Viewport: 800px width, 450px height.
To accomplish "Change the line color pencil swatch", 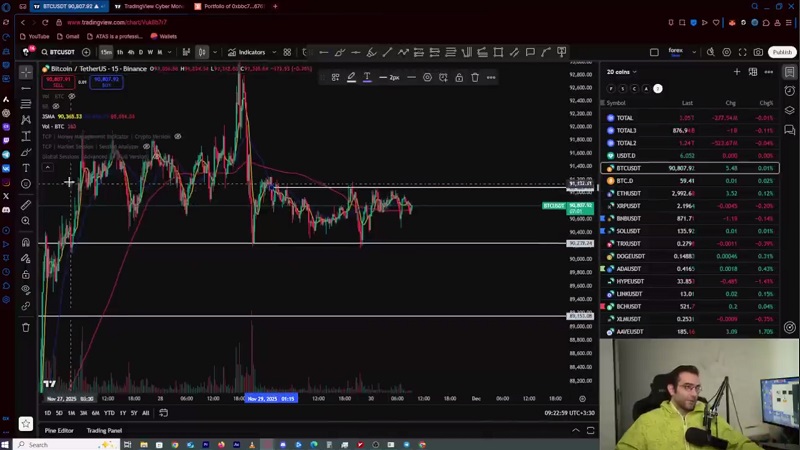I will pyautogui.click(x=351, y=77).
